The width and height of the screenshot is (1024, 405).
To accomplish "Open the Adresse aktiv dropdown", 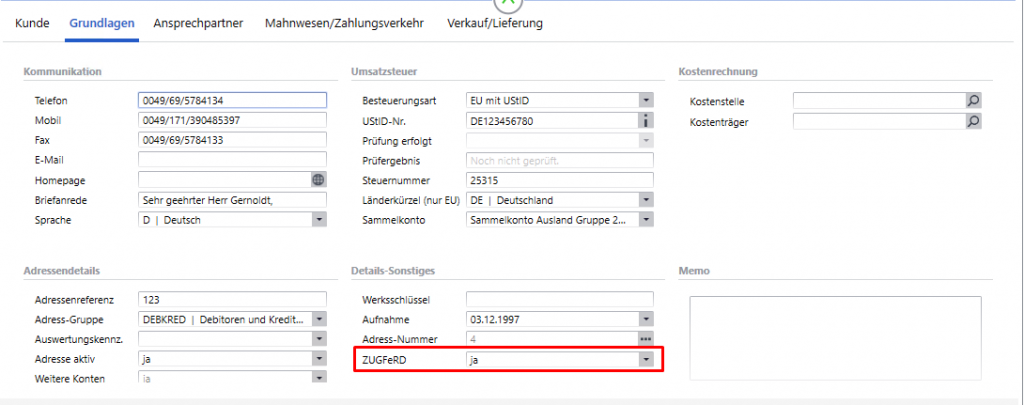I will (319, 358).
